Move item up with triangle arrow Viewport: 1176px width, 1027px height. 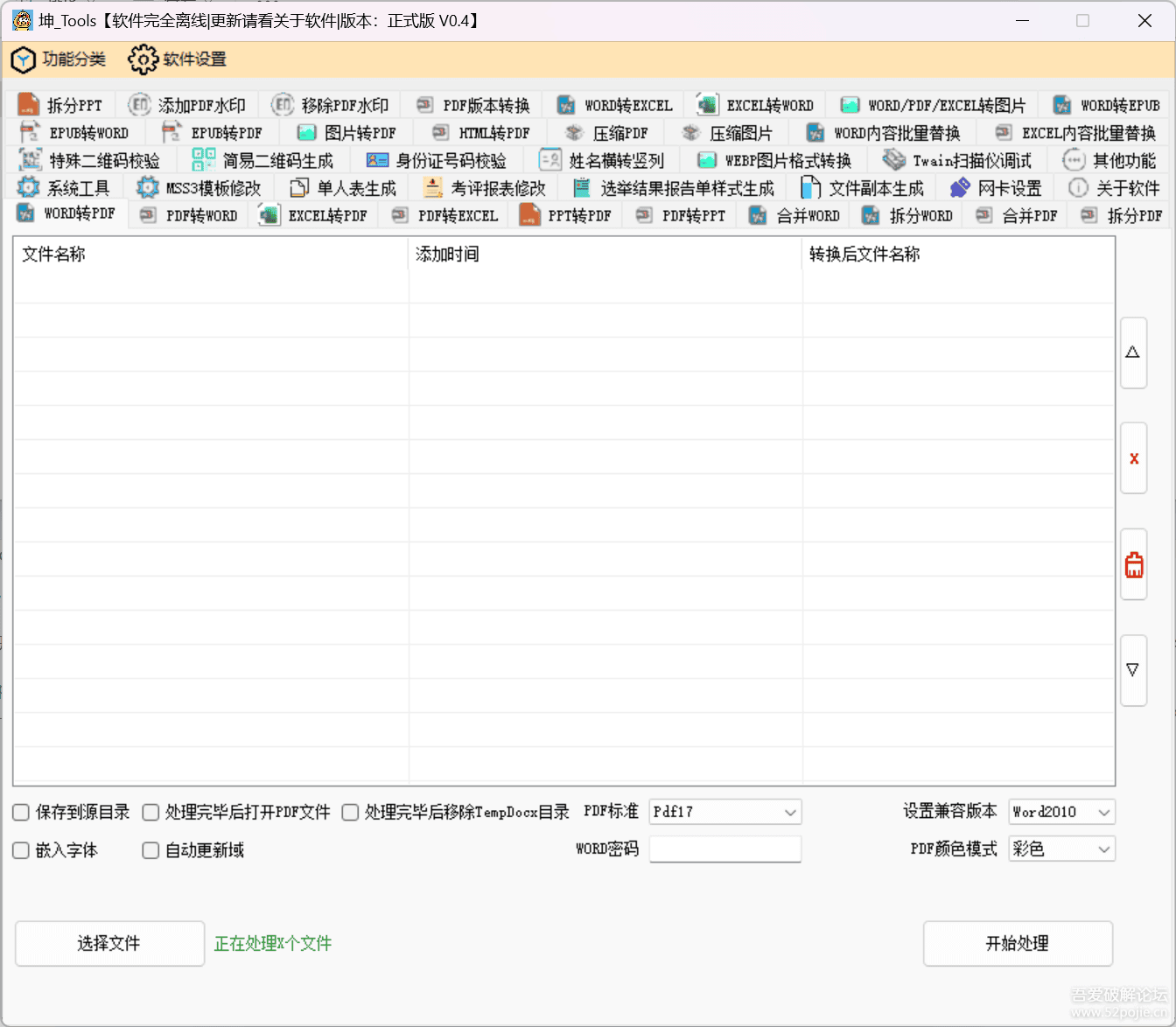point(1133,353)
